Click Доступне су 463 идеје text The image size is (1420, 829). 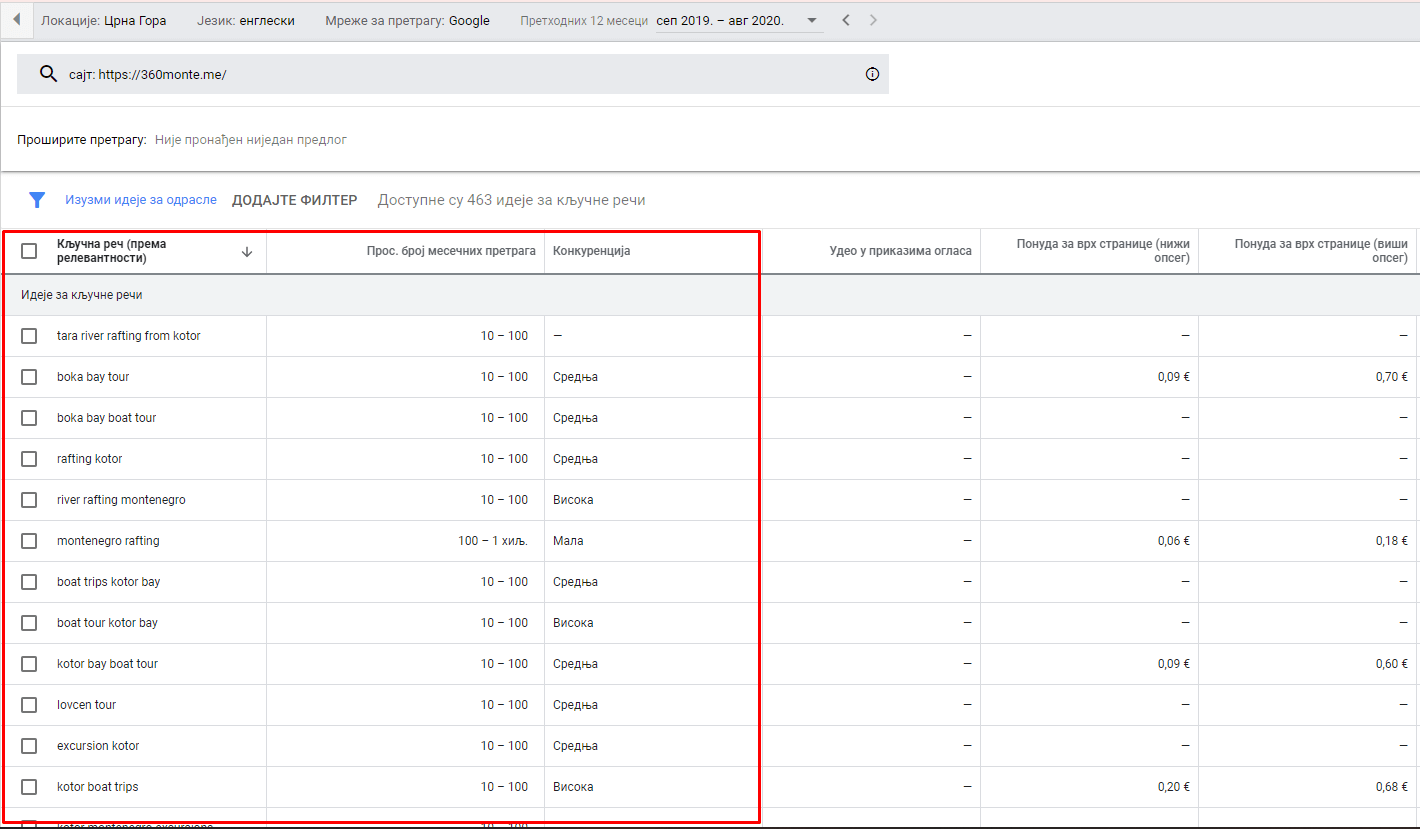[511, 200]
